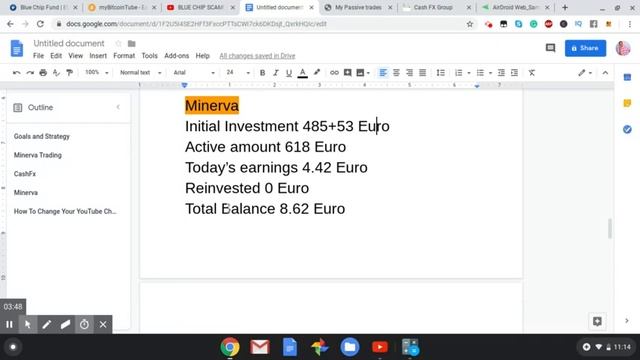This screenshot has width=640, height=360.
Task: Toggle Bulleted list
Action: 480,73
